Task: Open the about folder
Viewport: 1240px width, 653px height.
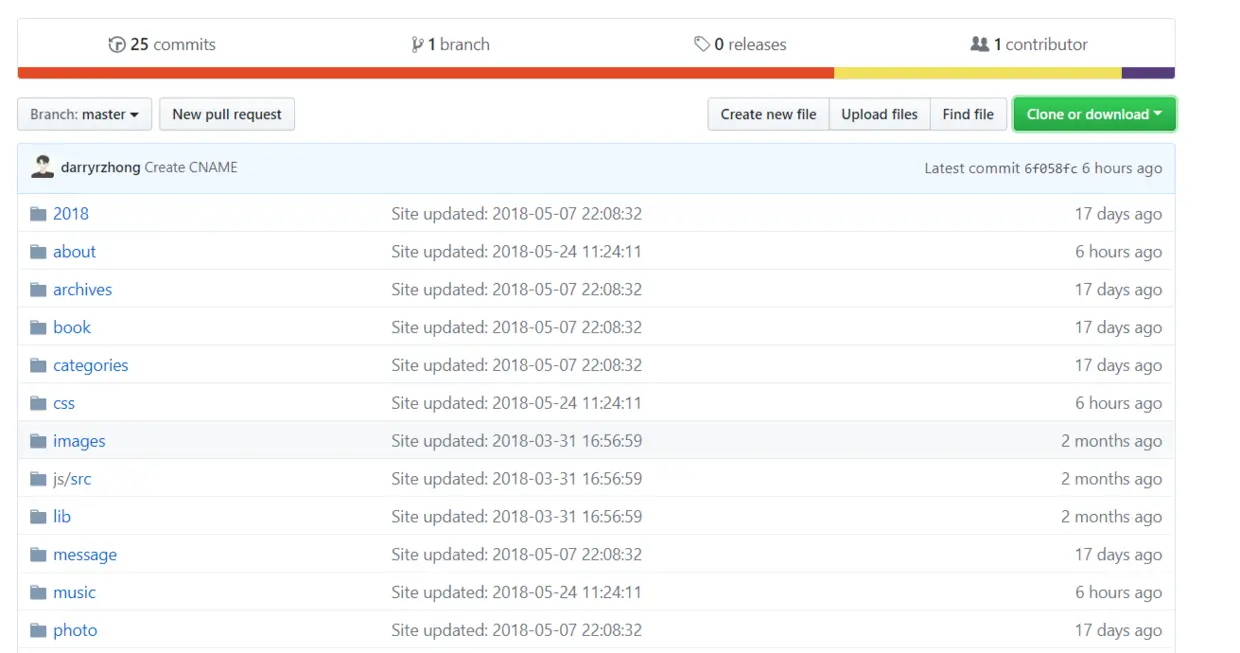Action: pos(75,251)
